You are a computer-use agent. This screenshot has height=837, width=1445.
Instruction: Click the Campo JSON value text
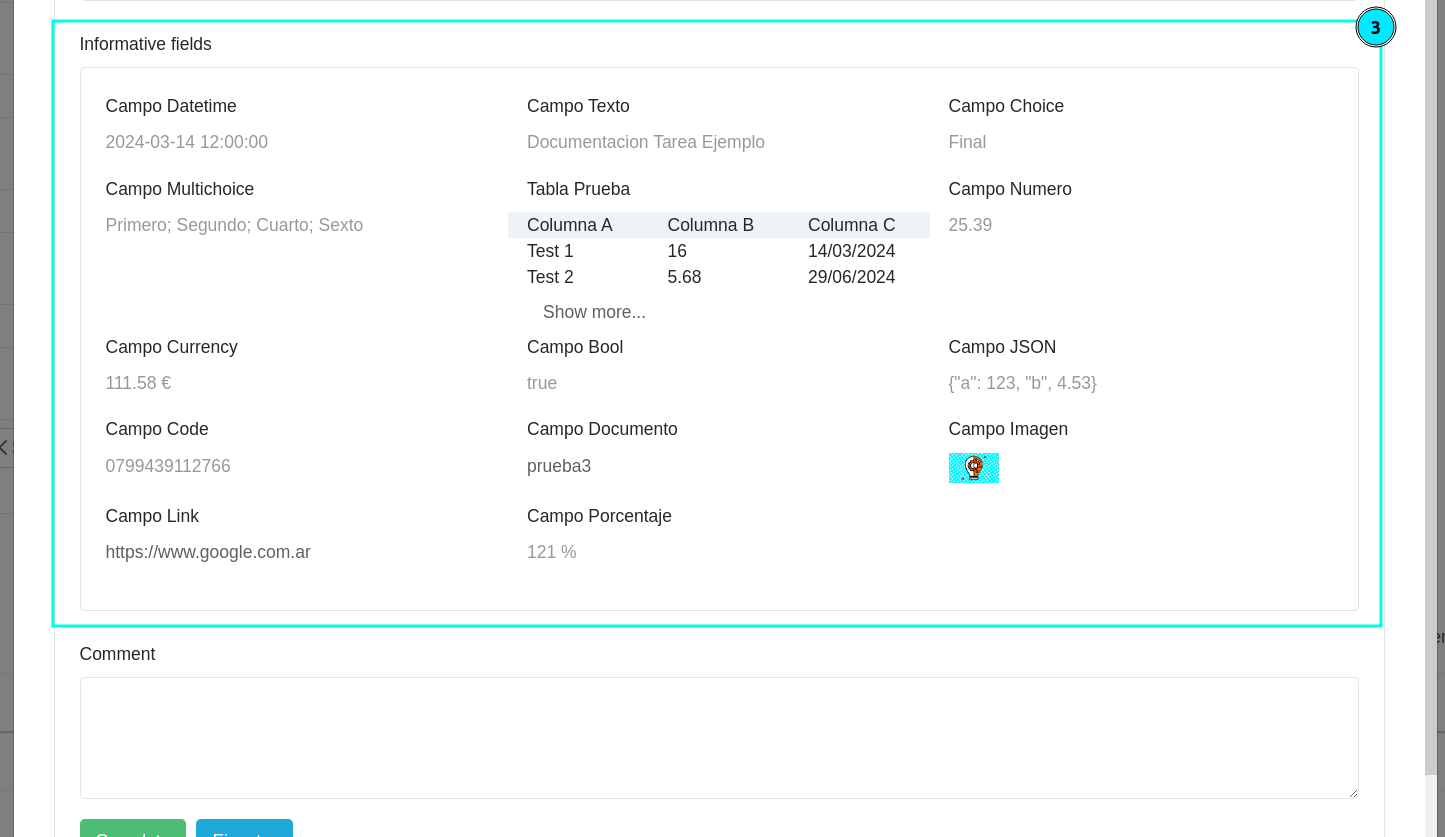tap(1022, 383)
